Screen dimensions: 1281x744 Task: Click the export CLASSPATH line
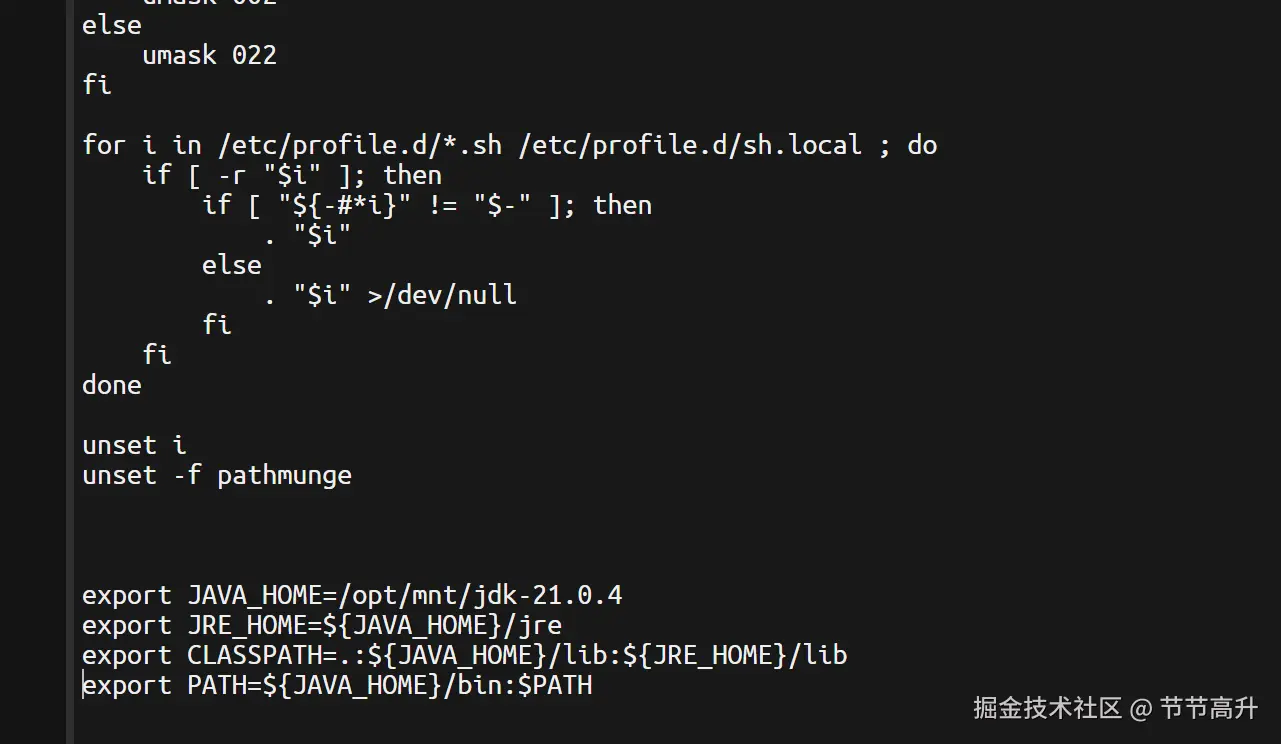pos(464,655)
